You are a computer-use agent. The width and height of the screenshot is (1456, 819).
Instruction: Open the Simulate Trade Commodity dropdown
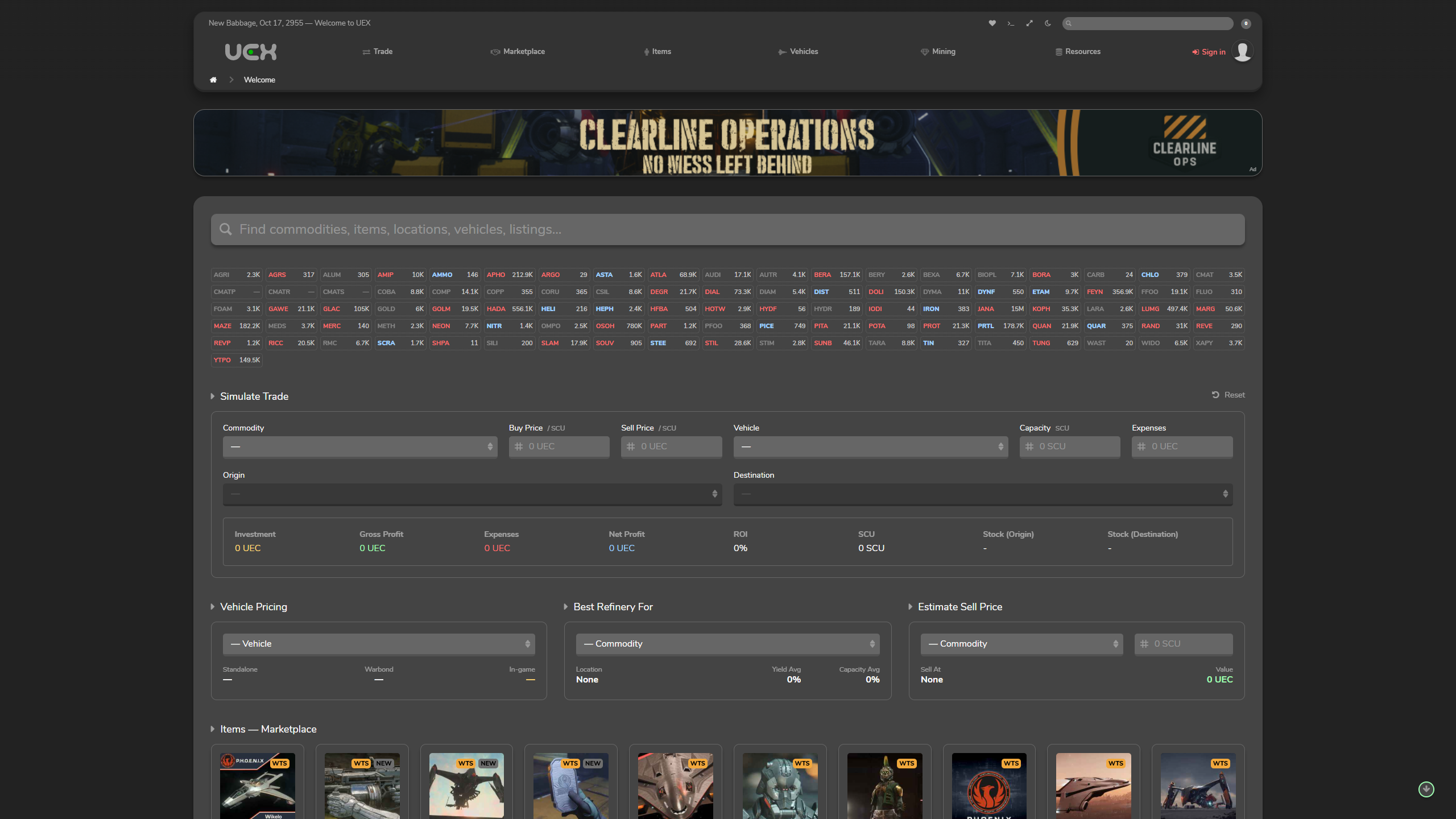click(x=359, y=446)
